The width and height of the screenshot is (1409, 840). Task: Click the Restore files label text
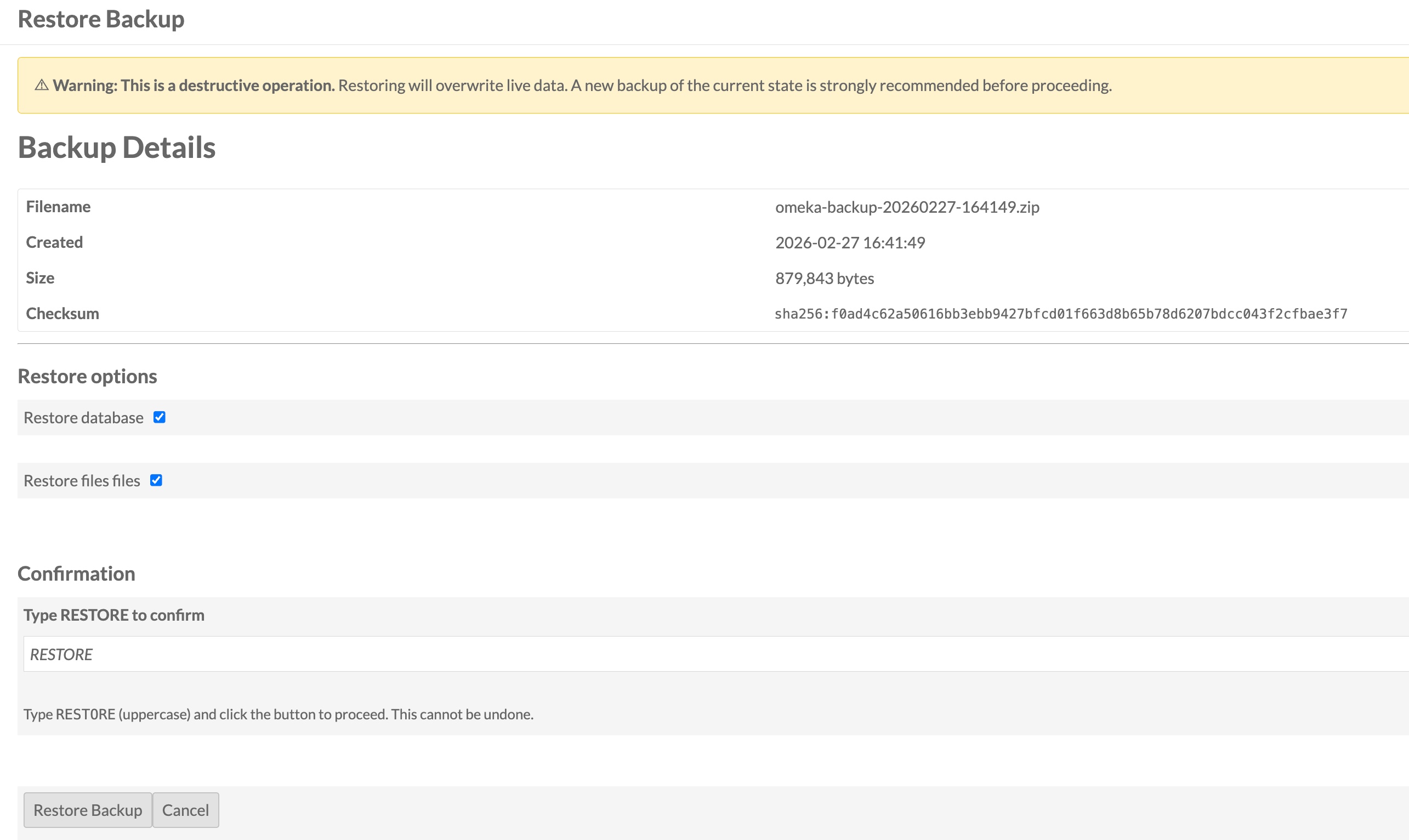pyautogui.click(x=82, y=480)
